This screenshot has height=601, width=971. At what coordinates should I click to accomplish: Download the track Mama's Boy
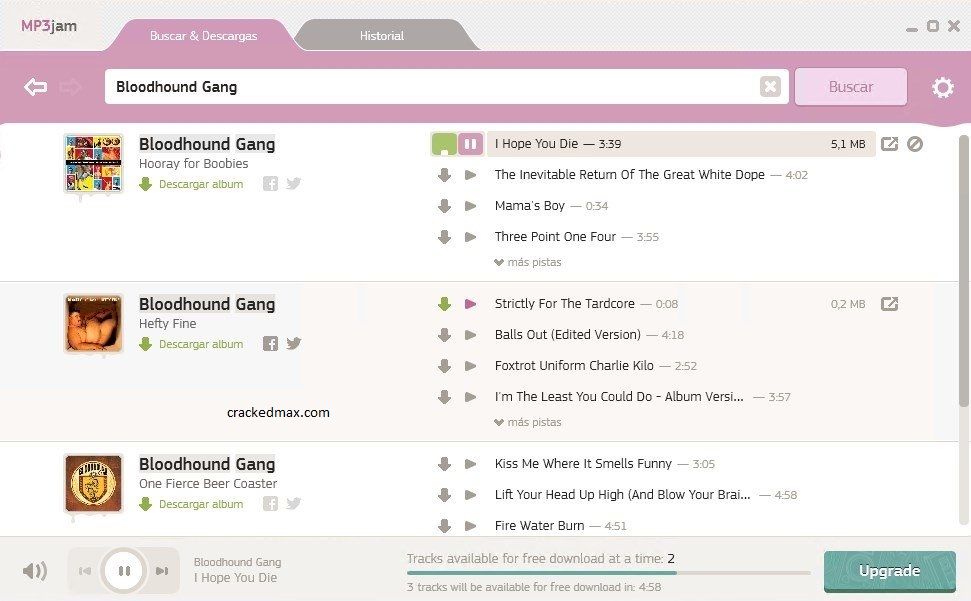click(444, 206)
